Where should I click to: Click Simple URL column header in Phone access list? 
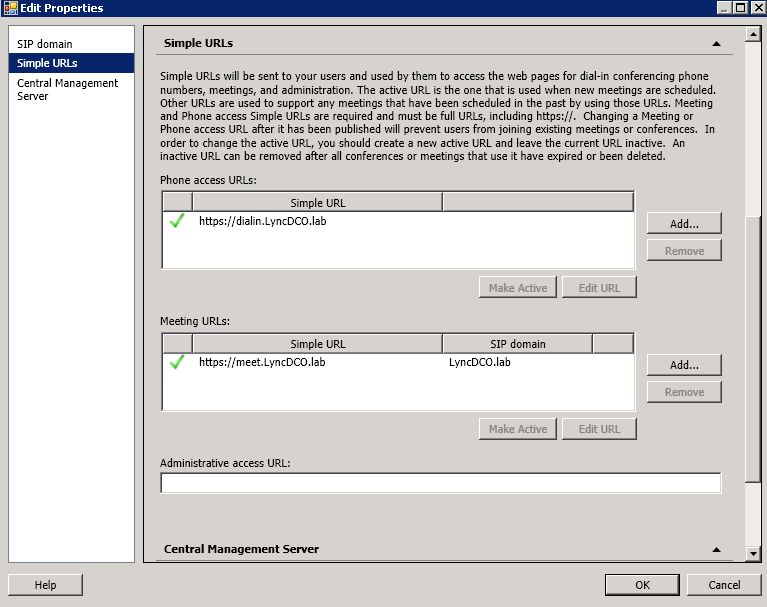pos(317,203)
